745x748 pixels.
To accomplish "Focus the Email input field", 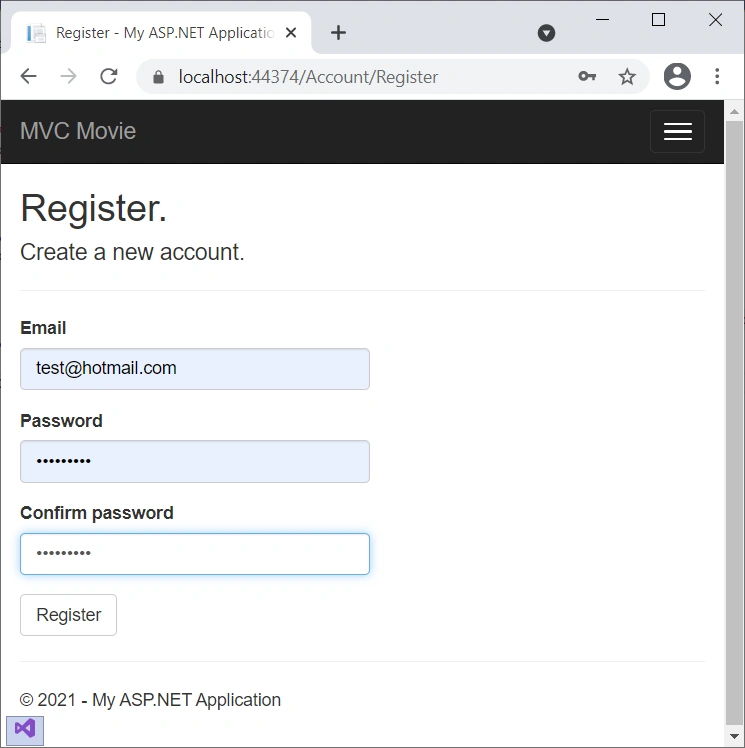I will [195, 369].
